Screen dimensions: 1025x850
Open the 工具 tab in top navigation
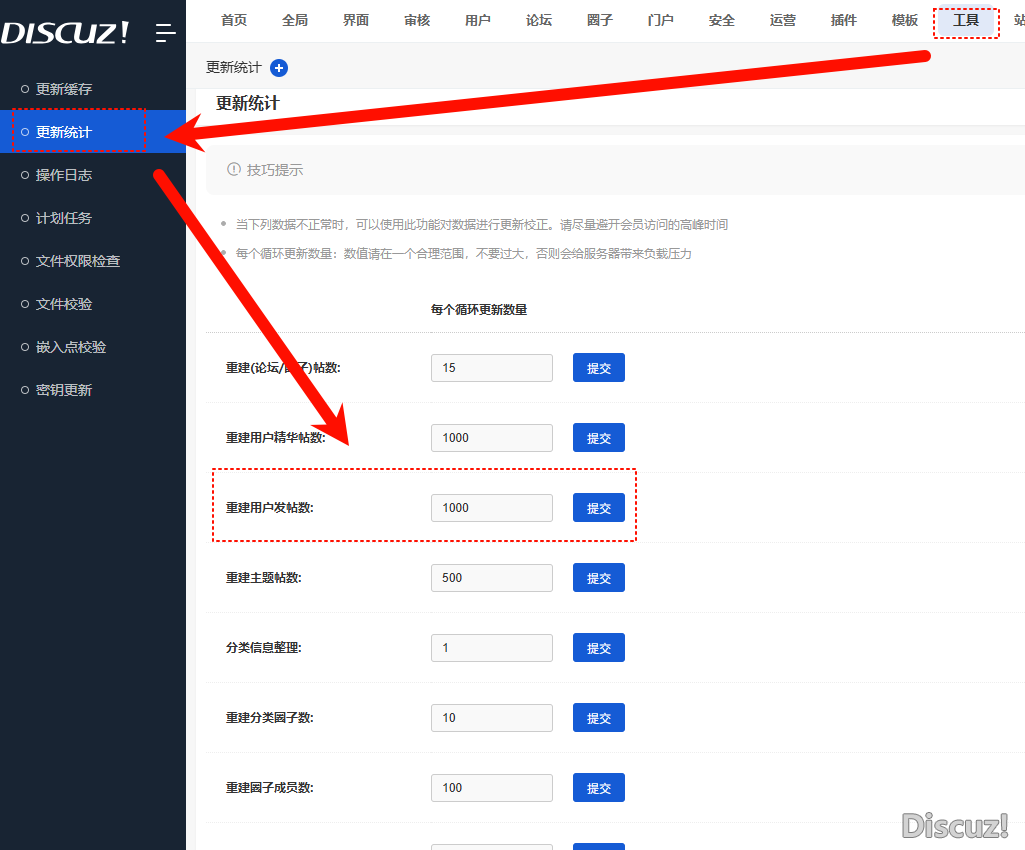click(x=965, y=20)
